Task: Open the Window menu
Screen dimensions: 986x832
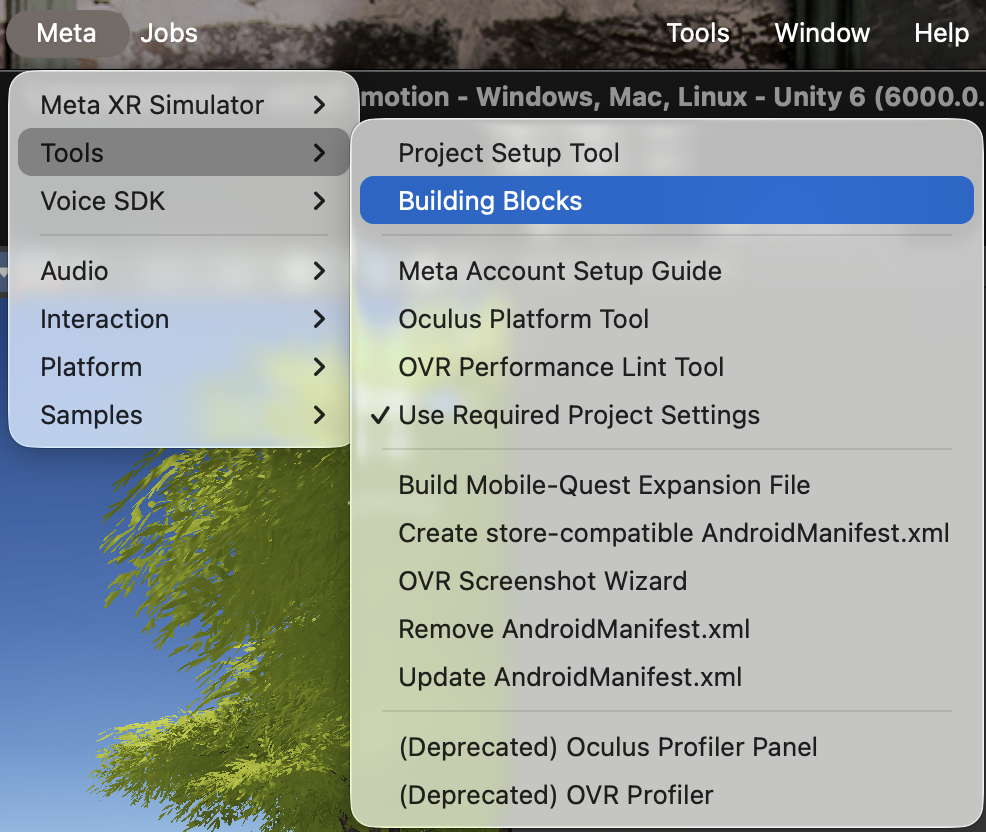Action: point(822,33)
